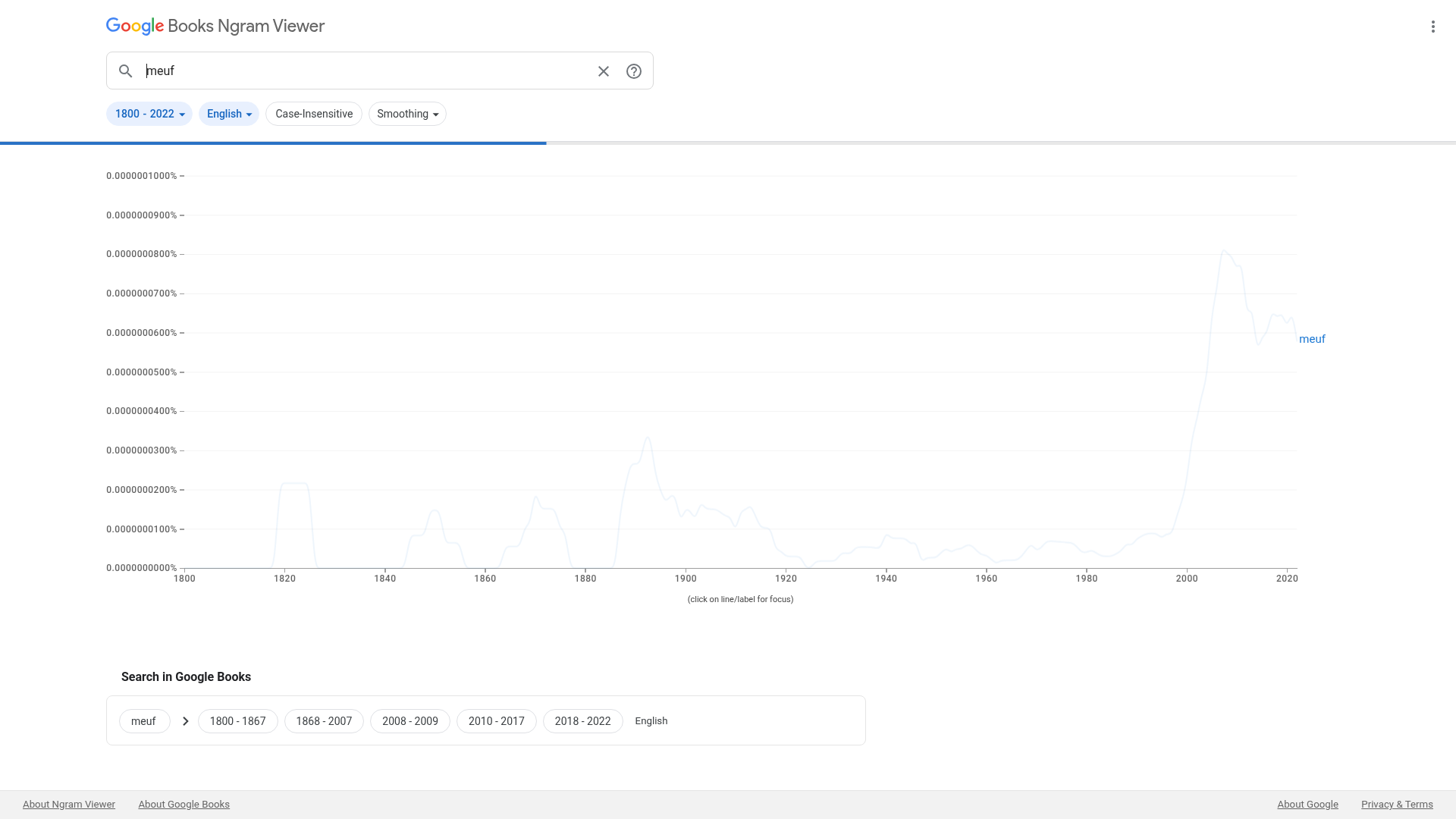
Task: Open the About Ngram Viewer link
Action: coord(69,805)
